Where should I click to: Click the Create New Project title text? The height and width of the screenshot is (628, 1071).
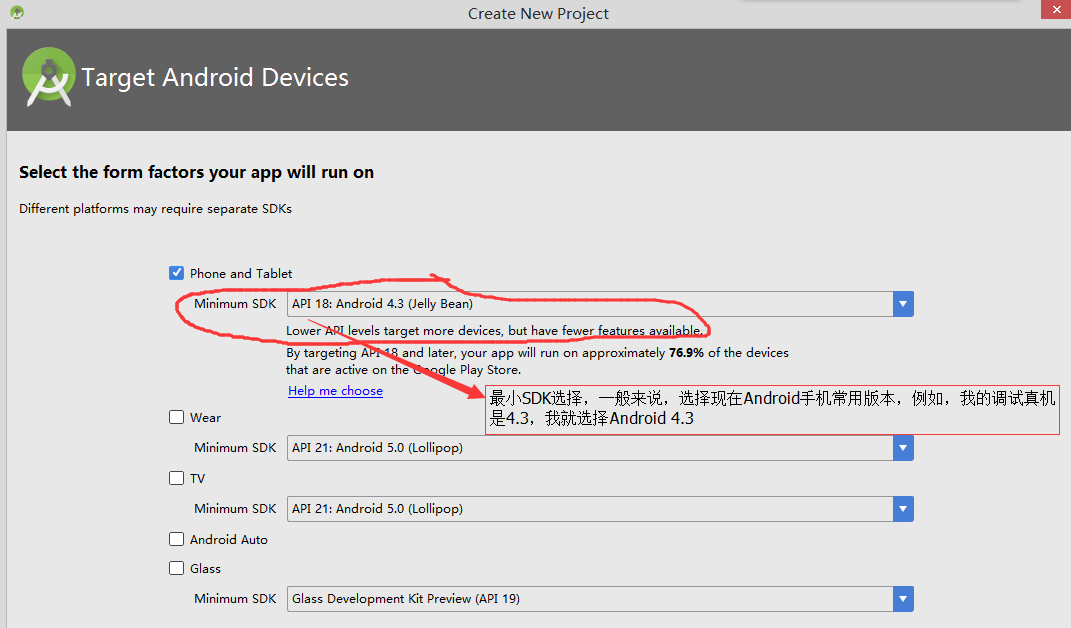click(538, 14)
